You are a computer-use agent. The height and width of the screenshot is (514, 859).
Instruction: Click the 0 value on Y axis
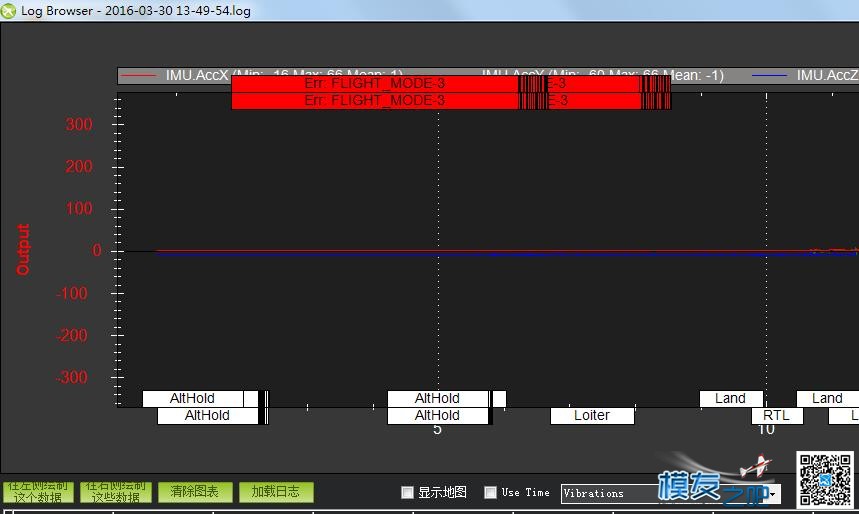click(x=97, y=250)
